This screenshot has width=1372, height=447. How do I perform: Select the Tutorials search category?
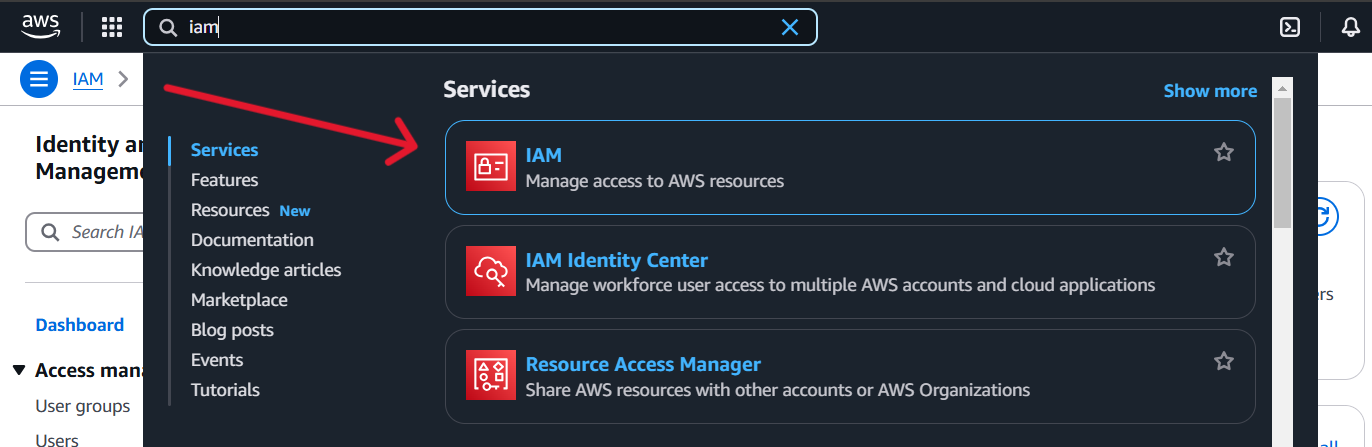[x=225, y=390]
